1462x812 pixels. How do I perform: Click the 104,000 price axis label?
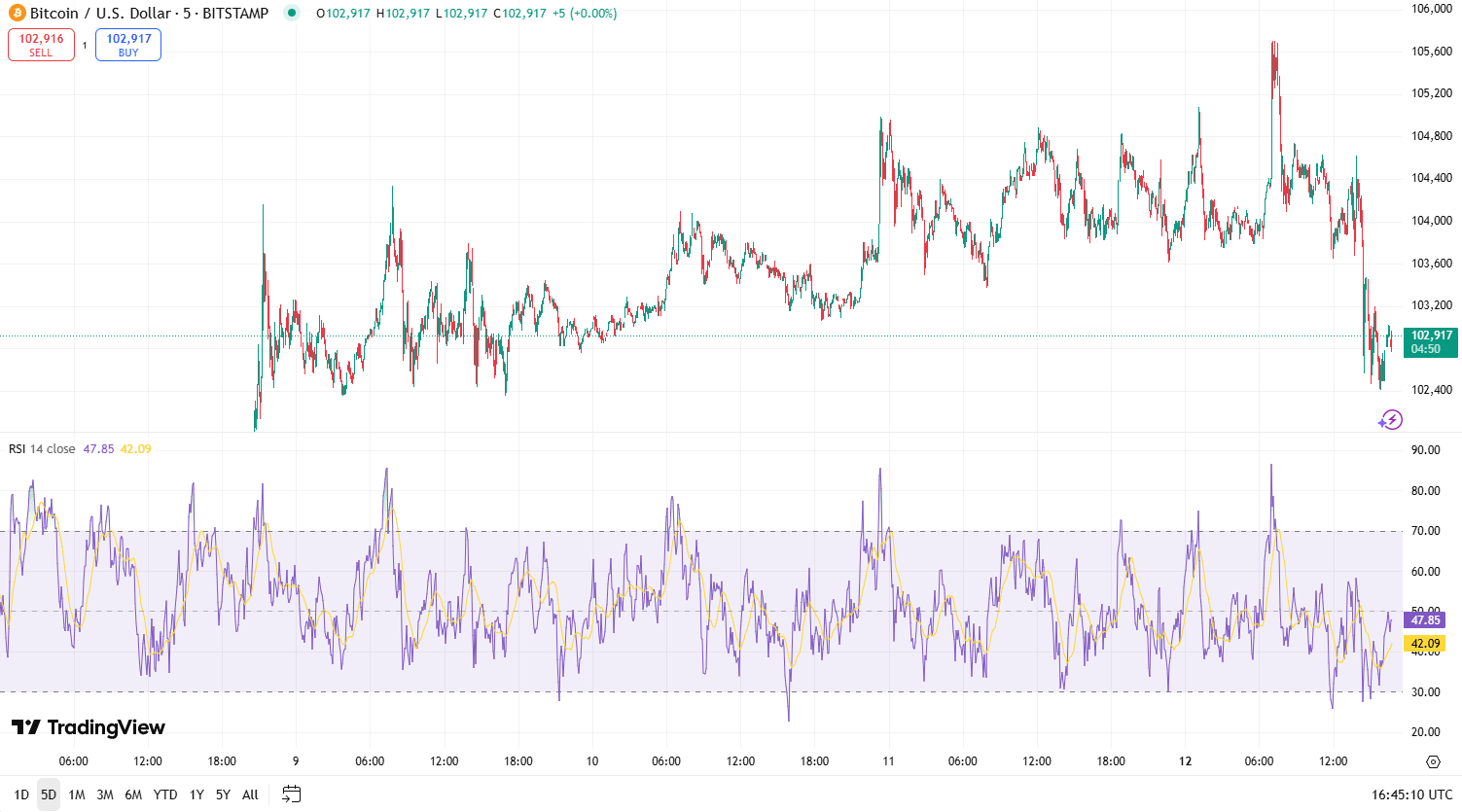pyautogui.click(x=1432, y=221)
